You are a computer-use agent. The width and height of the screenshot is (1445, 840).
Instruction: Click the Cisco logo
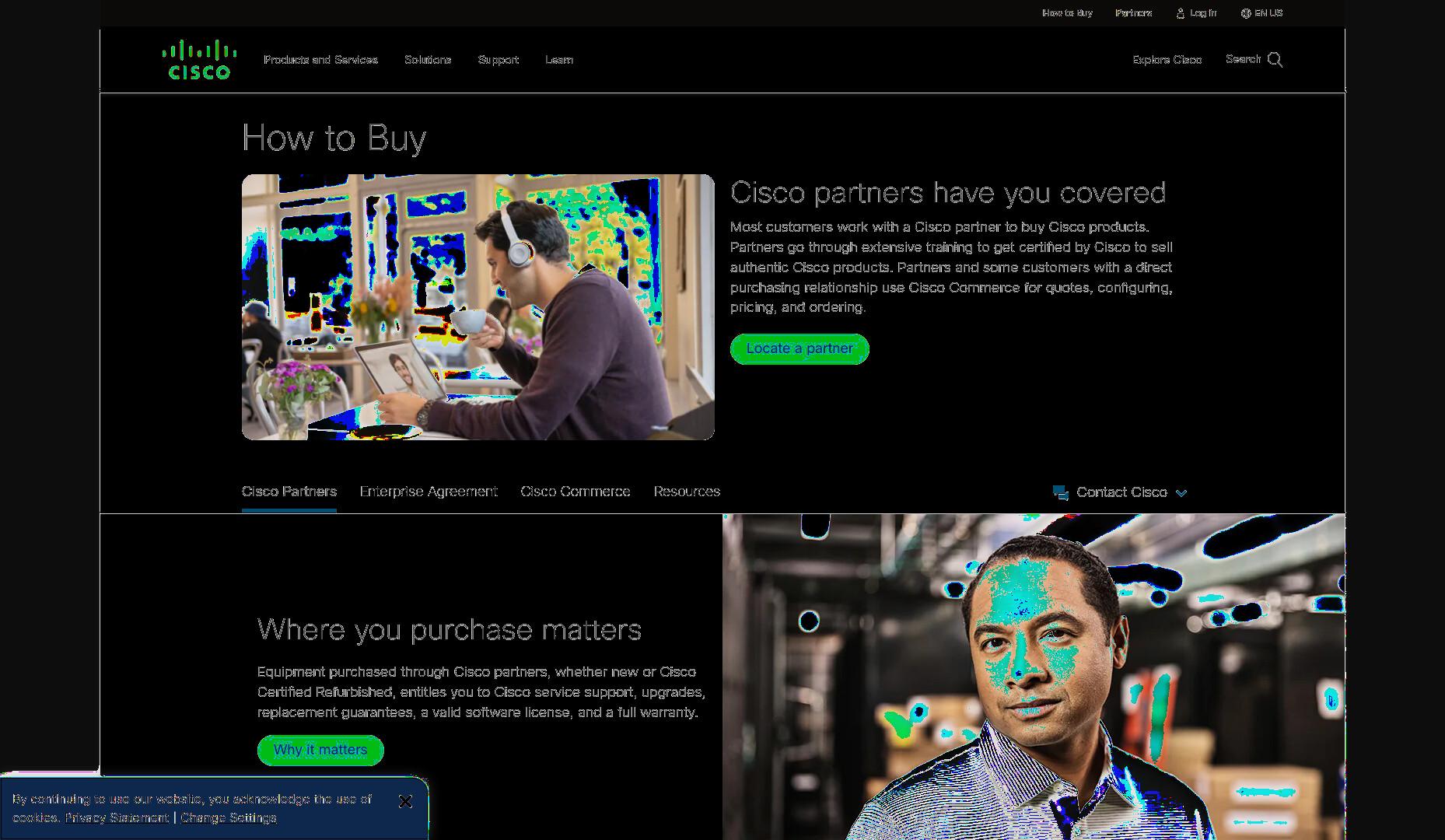pyautogui.click(x=199, y=60)
